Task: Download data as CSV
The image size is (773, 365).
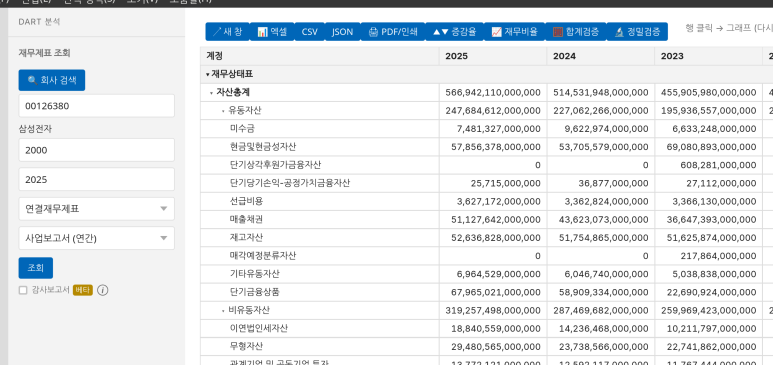Action: 310,32
